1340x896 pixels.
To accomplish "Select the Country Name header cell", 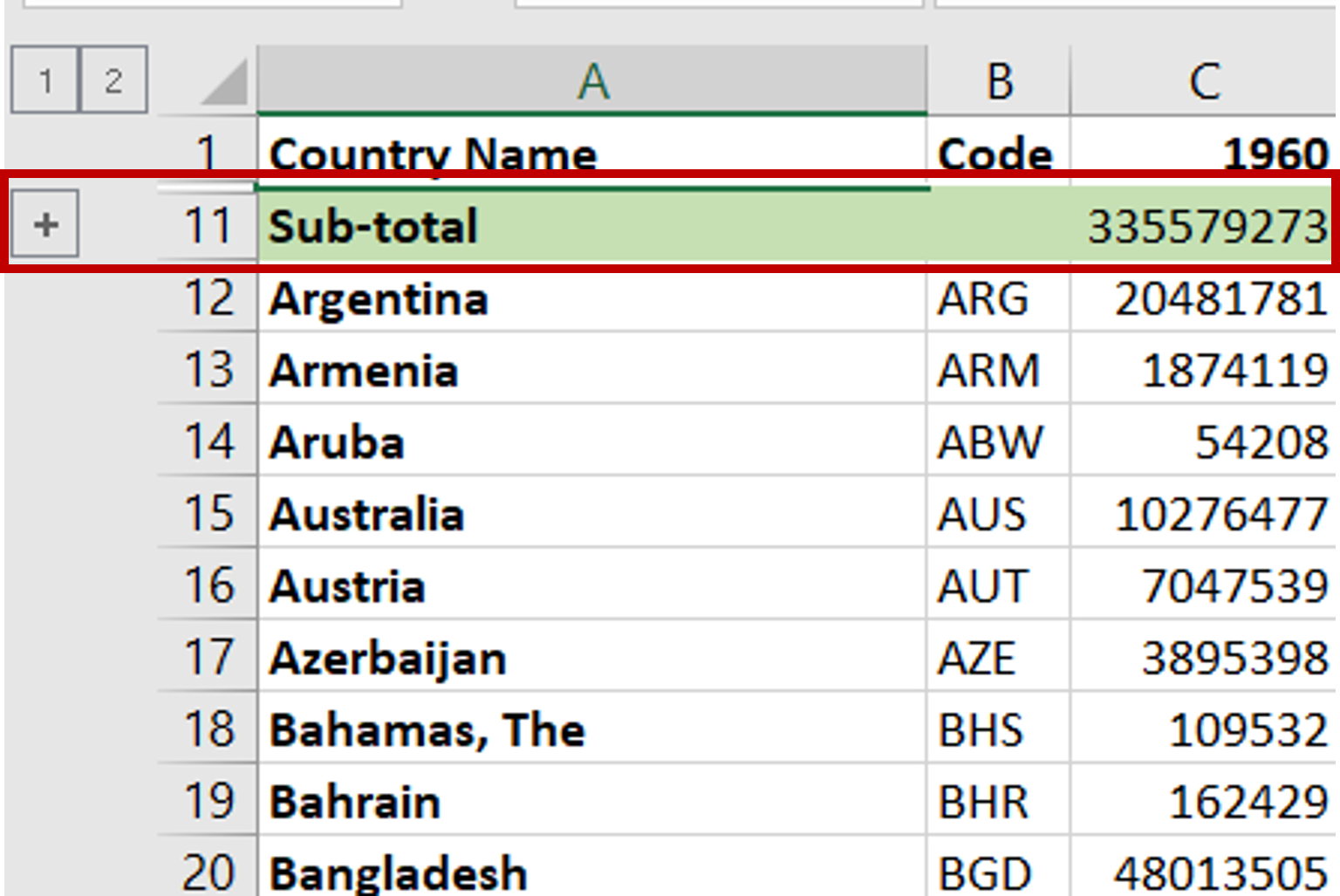I will click(523, 153).
